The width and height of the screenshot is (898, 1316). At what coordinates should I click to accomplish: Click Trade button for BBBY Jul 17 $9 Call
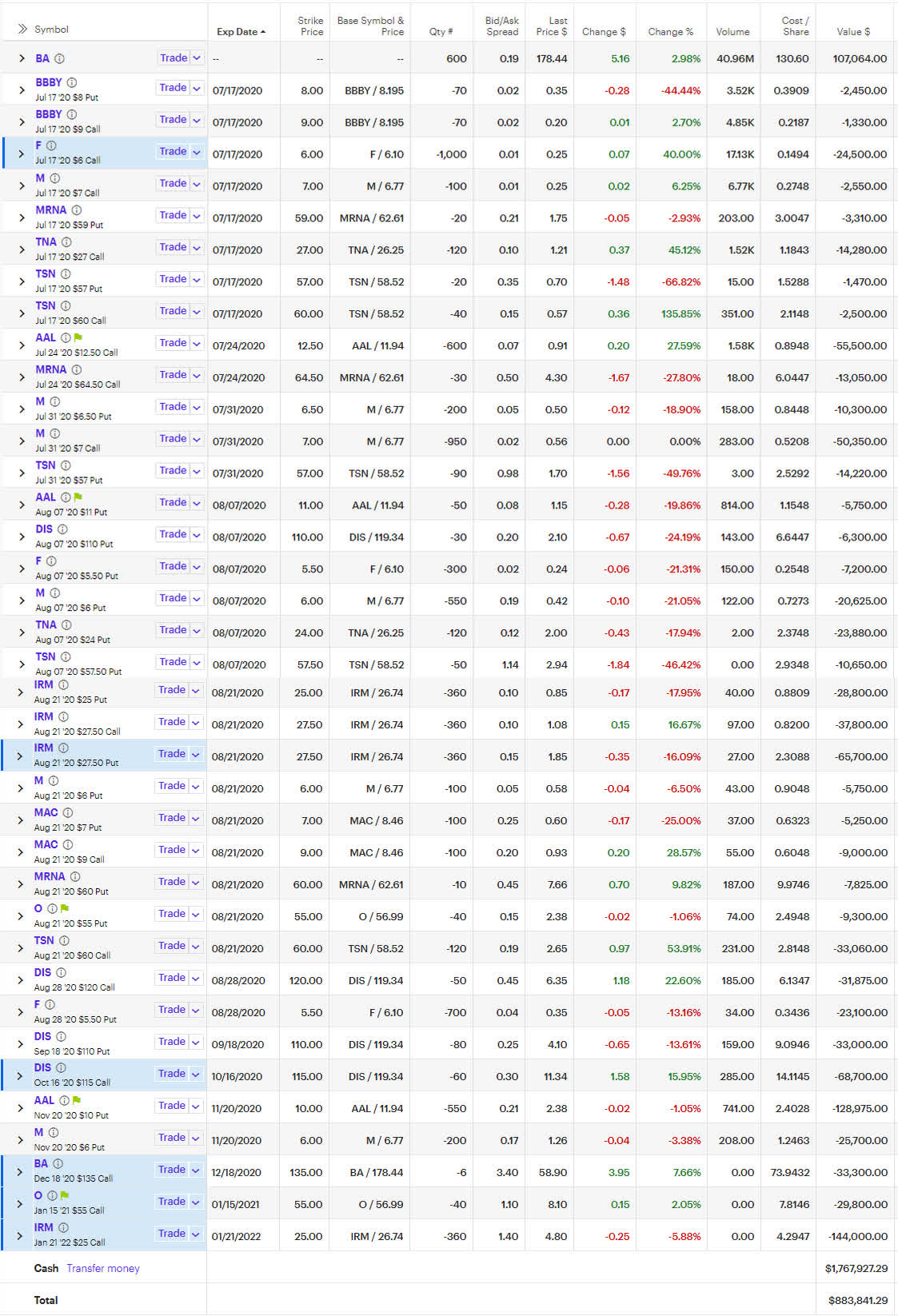tap(173, 119)
